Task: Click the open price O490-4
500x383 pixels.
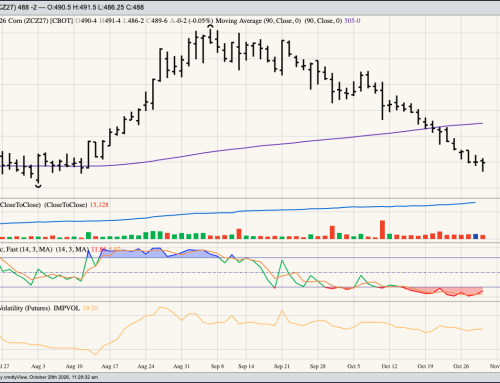Action: pyautogui.click(x=86, y=21)
